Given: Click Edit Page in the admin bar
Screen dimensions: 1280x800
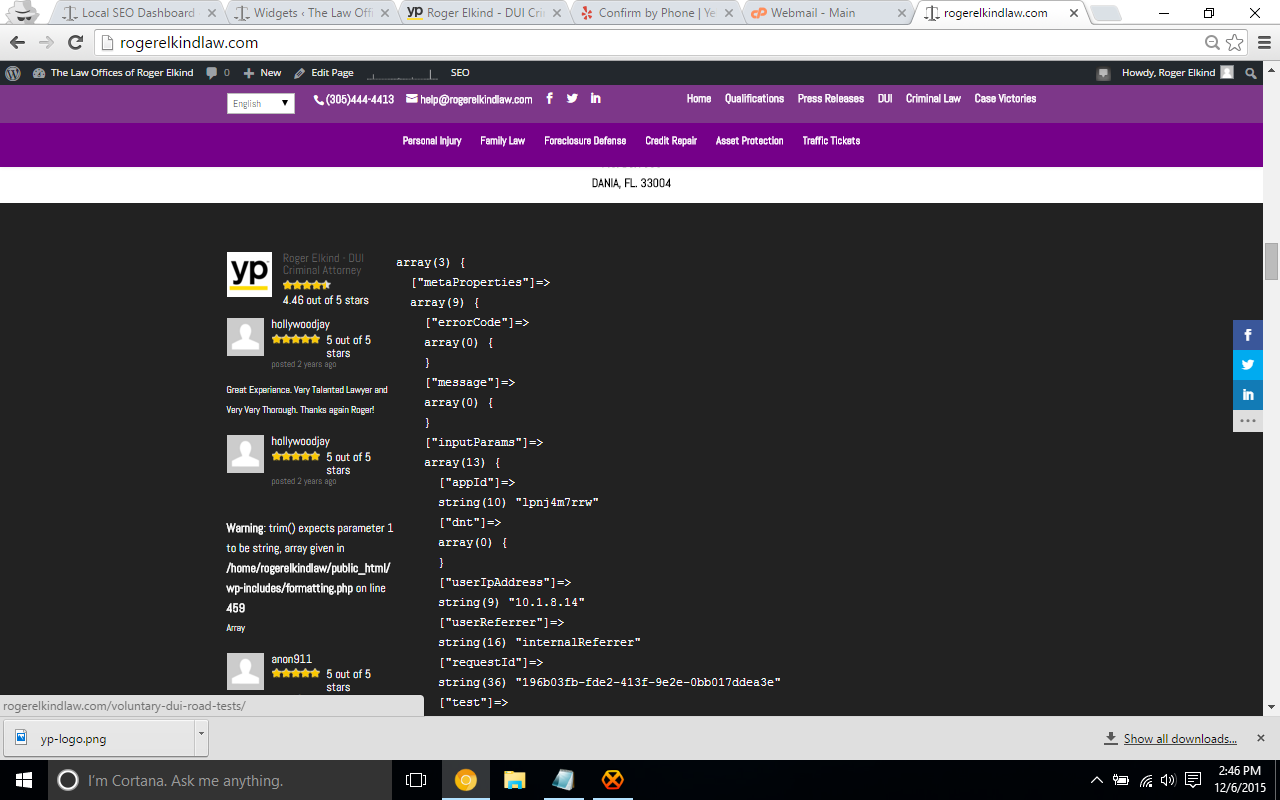Looking at the screenshot, I should click(323, 73).
